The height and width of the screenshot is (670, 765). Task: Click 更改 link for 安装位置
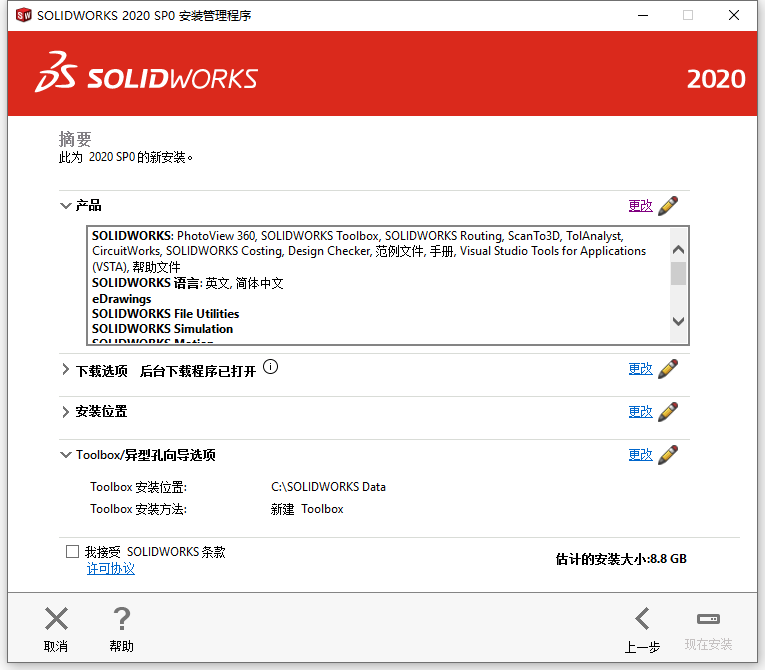pyautogui.click(x=641, y=412)
